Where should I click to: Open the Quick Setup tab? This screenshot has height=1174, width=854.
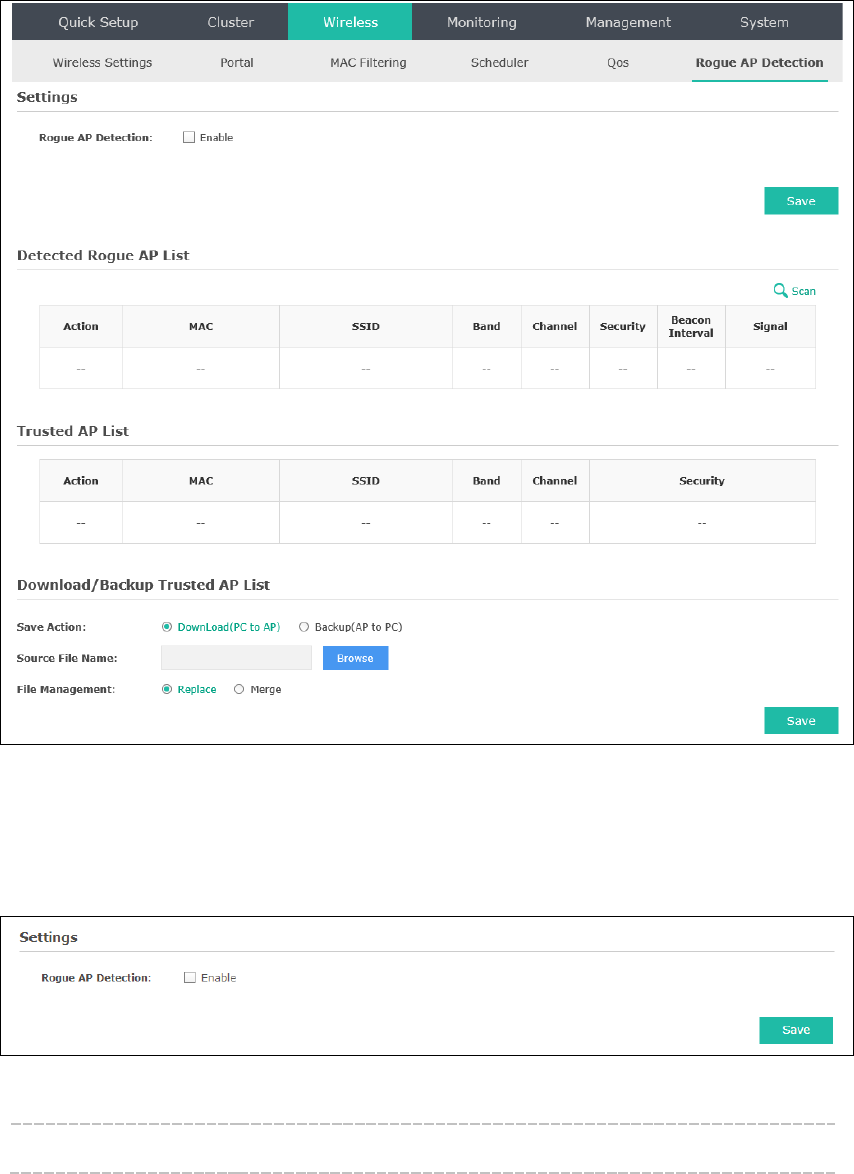pos(98,22)
